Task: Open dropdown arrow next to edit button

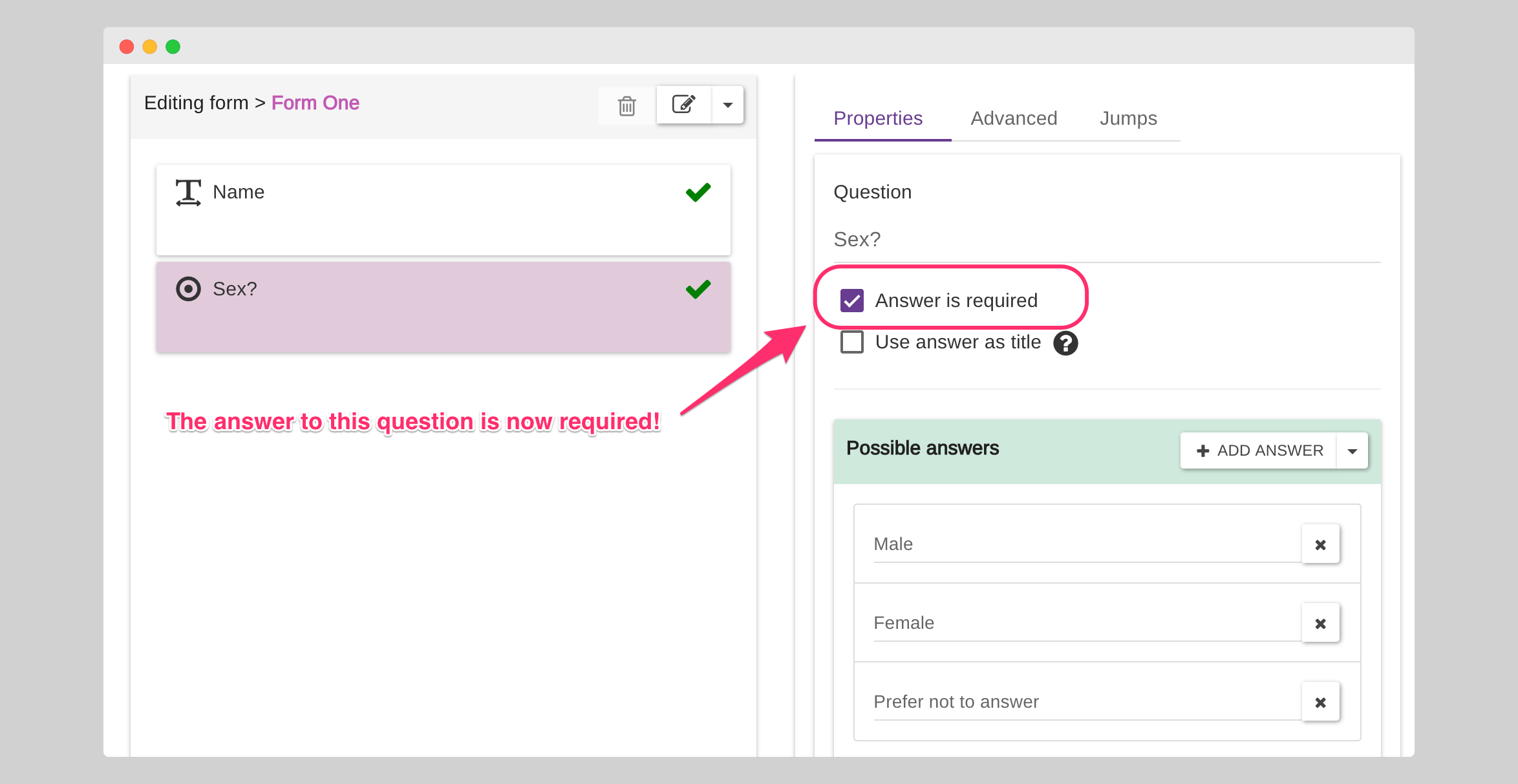Action: coord(727,105)
